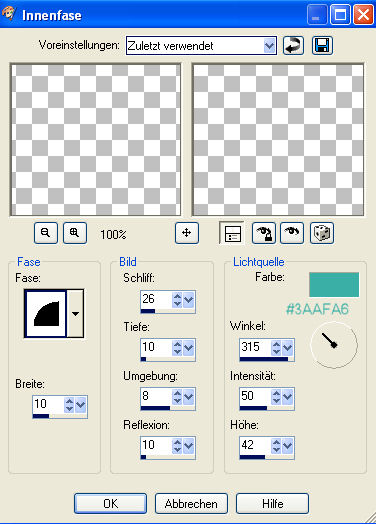Click the zoom in magnifier icon
This screenshot has height=524, width=376.
click(75, 233)
